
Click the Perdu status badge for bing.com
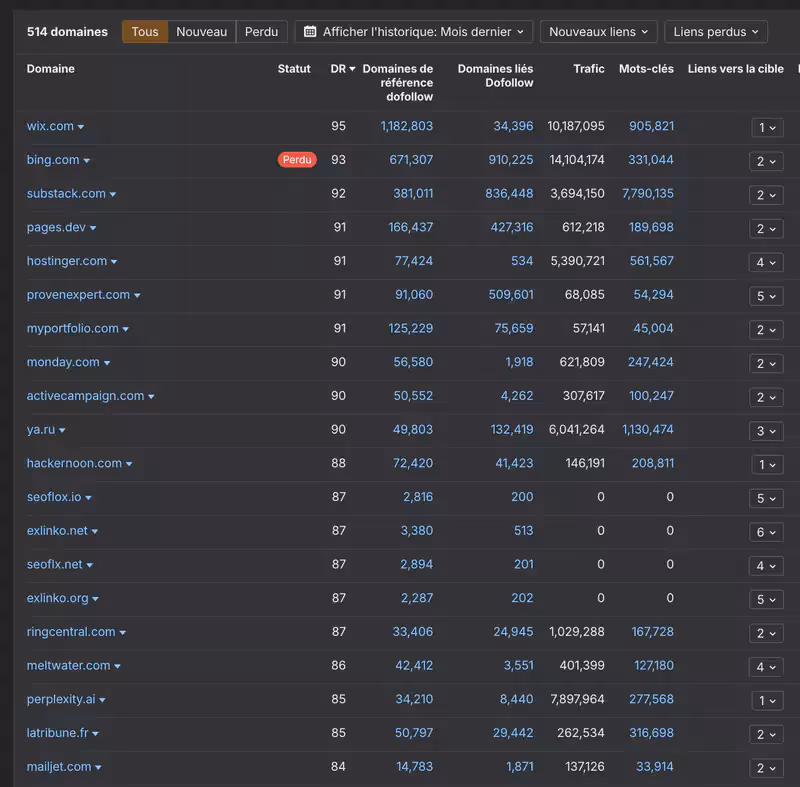297,160
